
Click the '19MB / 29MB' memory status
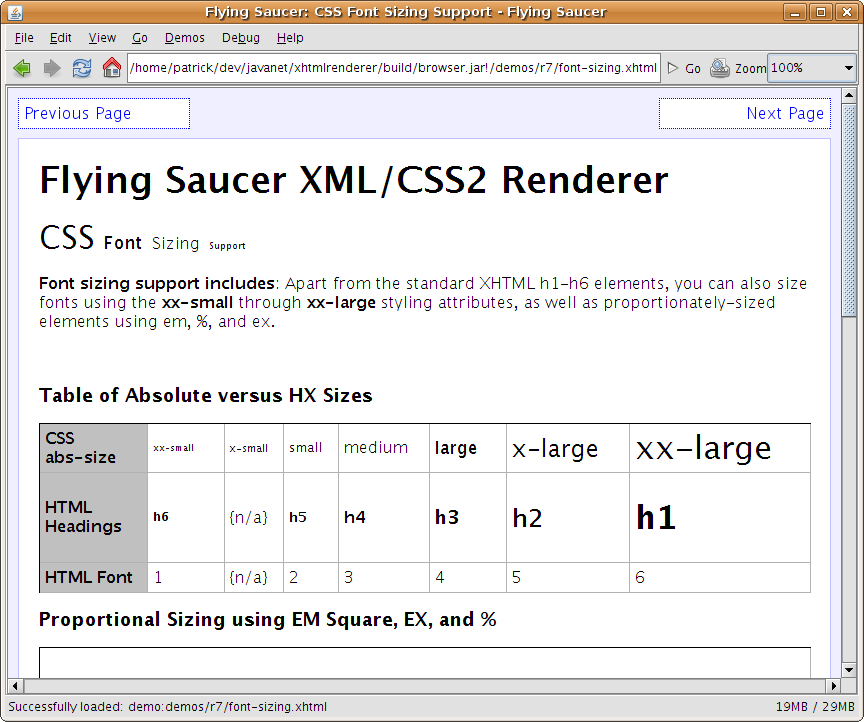(x=815, y=707)
